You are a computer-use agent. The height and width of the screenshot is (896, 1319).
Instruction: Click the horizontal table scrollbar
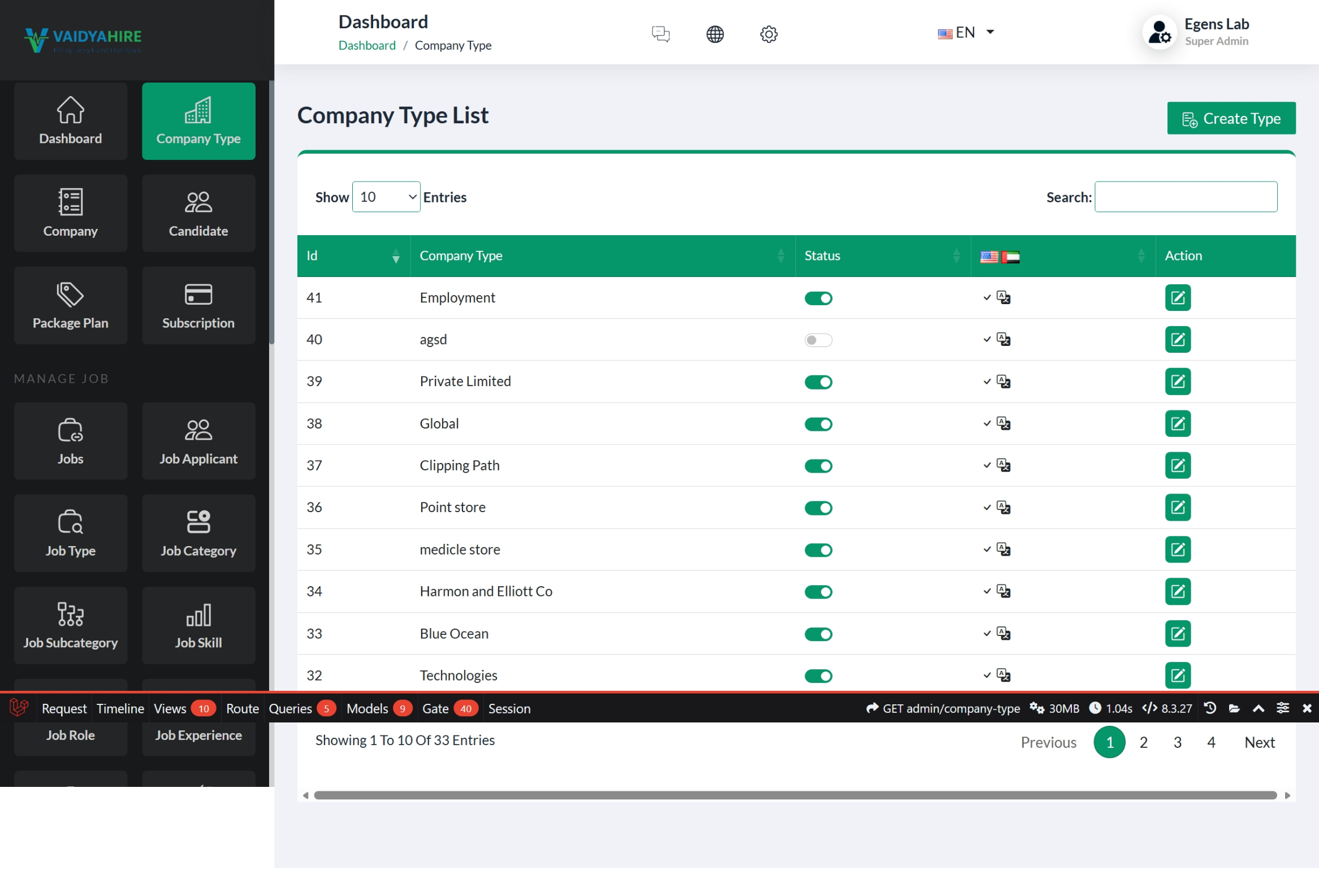point(794,795)
